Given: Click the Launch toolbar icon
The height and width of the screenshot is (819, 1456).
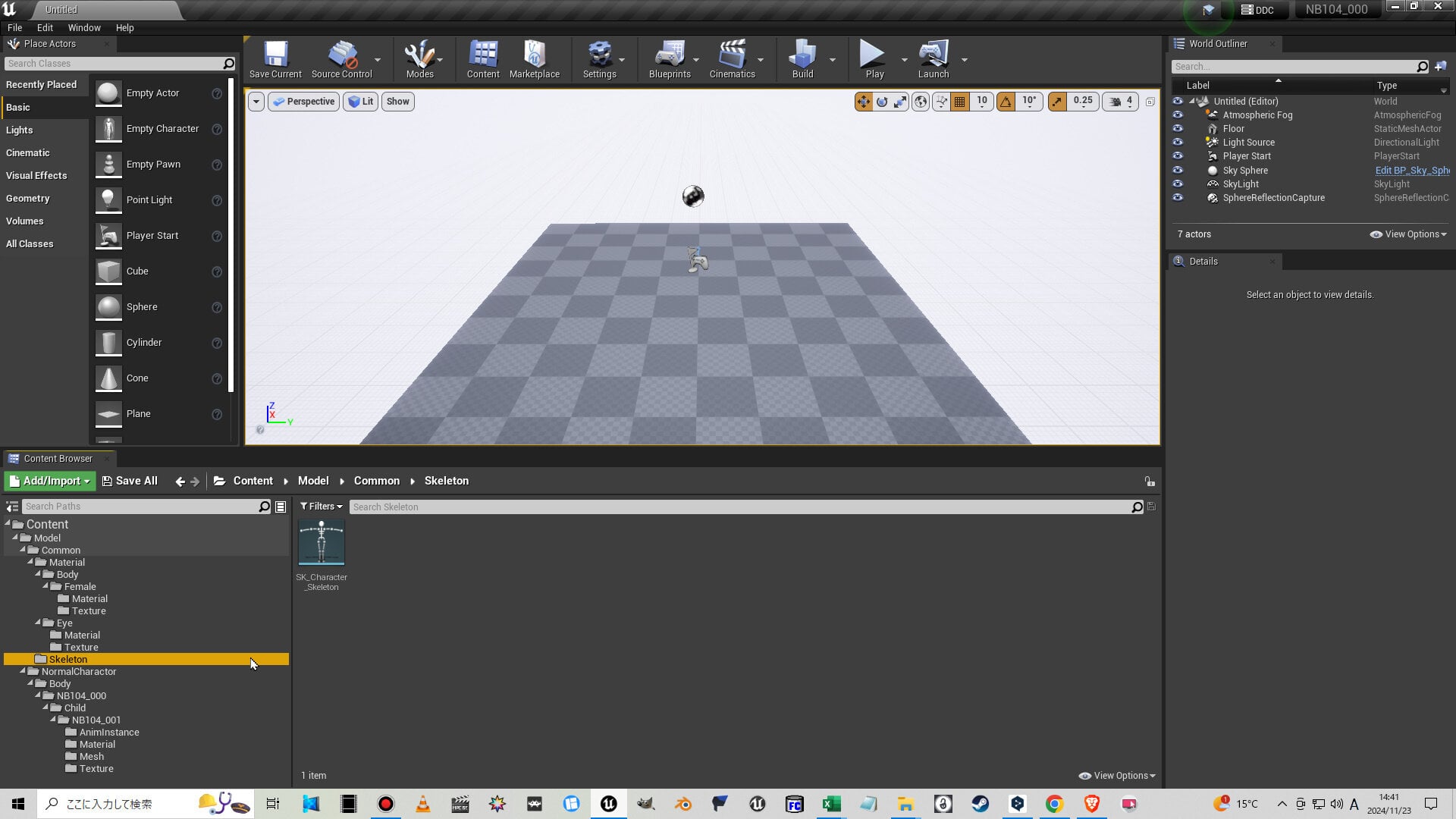Looking at the screenshot, I should click(934, 59).
